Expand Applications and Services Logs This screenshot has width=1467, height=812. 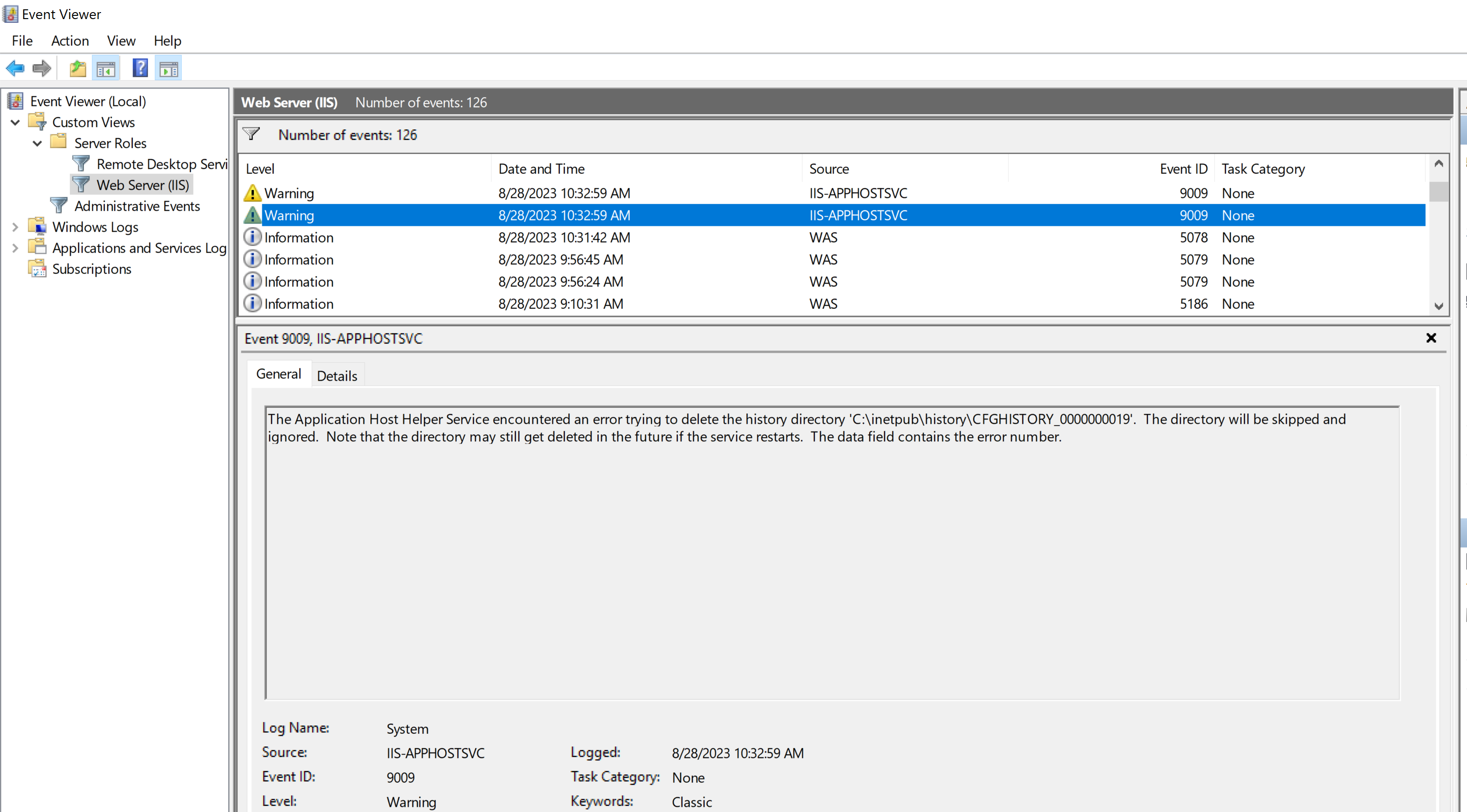14,247
